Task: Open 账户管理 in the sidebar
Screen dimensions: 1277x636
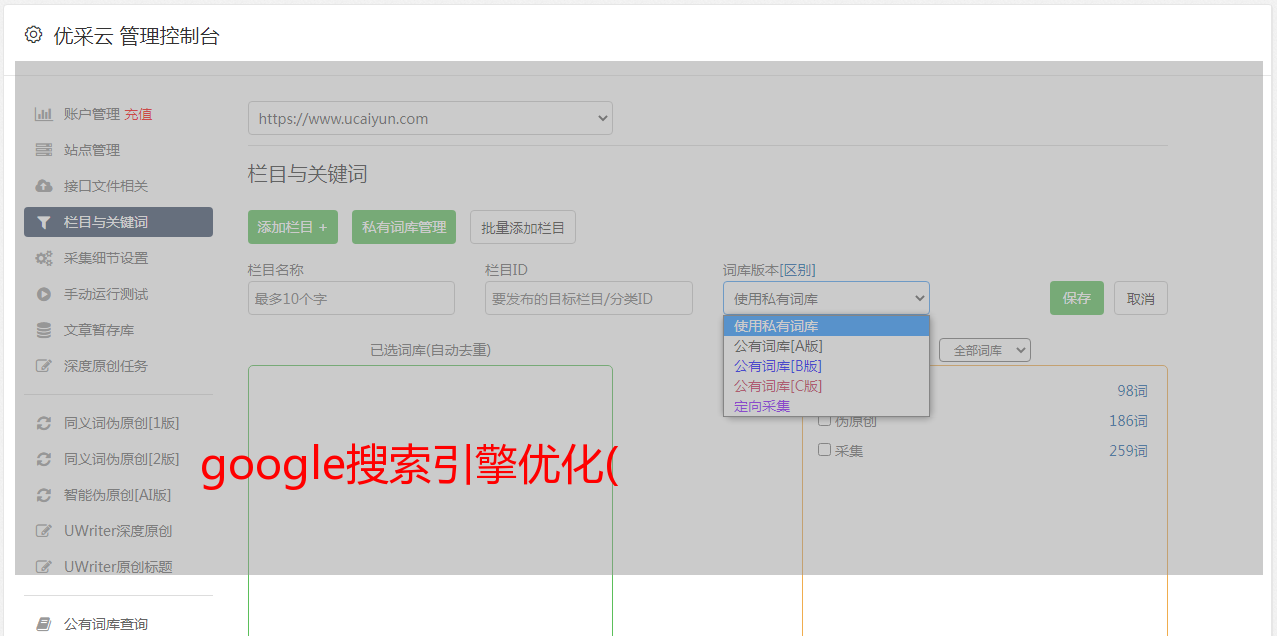Action: [x=92, y=114]
